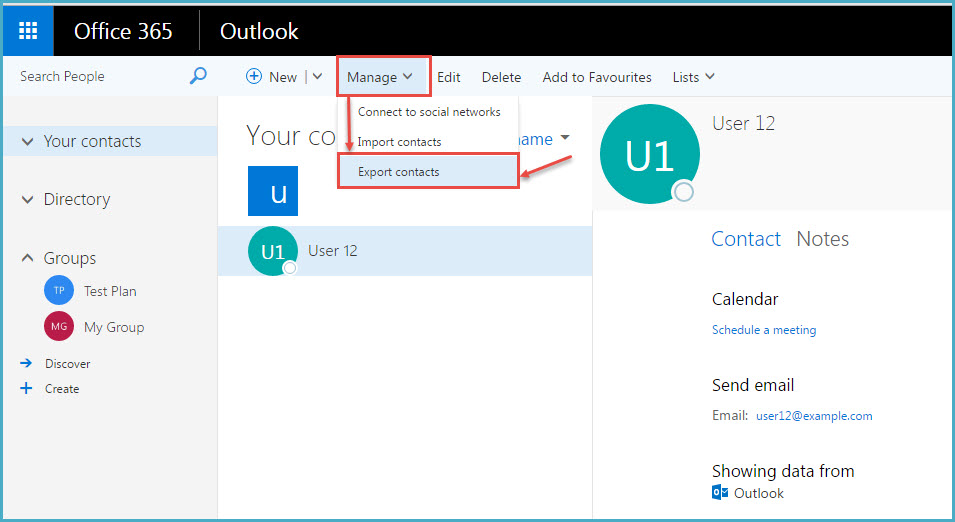Click the Your contacts label in sidebar
955x522 pixels.
(92, 141)
